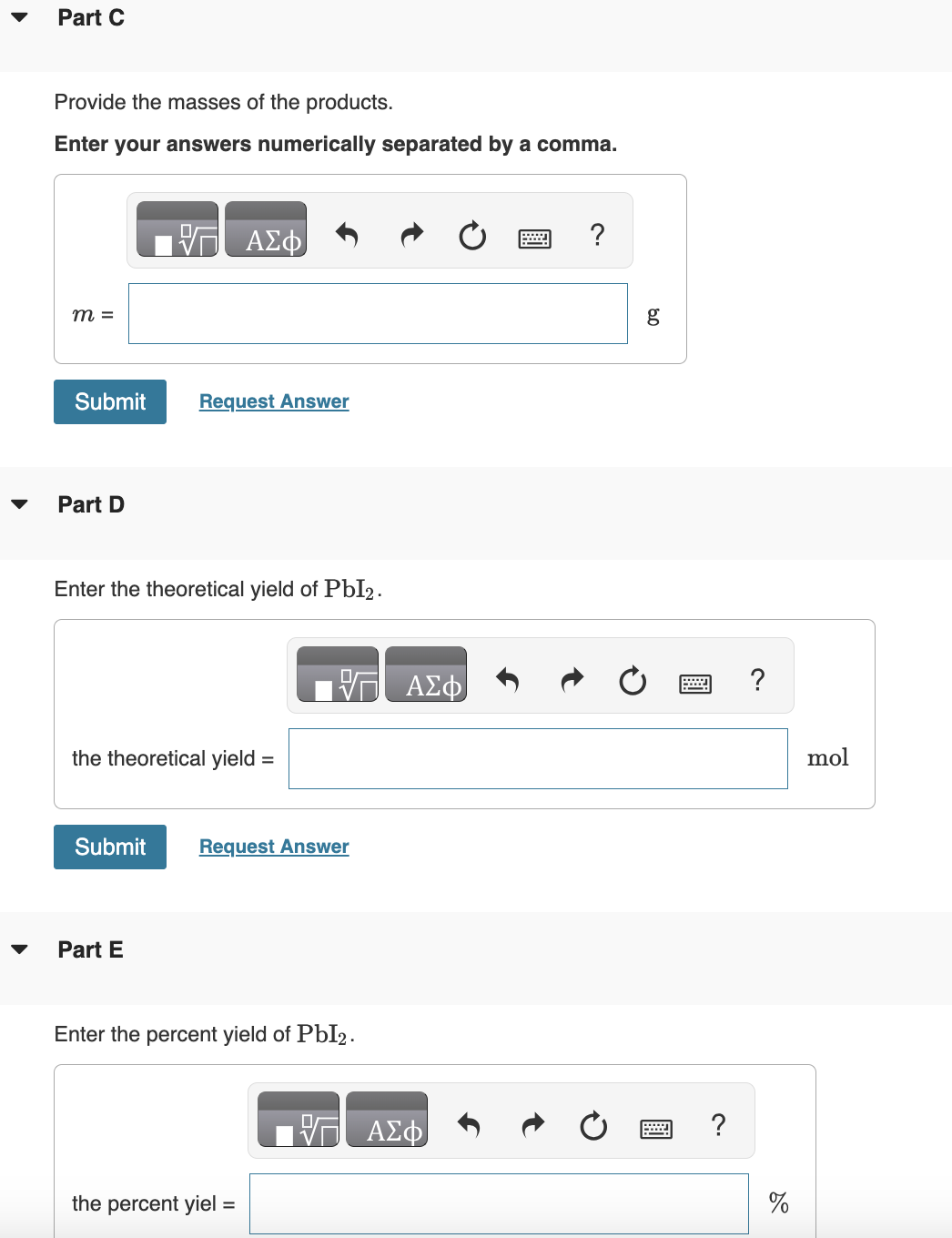Screen dimensions: 952x1238
Task: Open the keyboard shortcuts icon in Part D
Action: 694,682
